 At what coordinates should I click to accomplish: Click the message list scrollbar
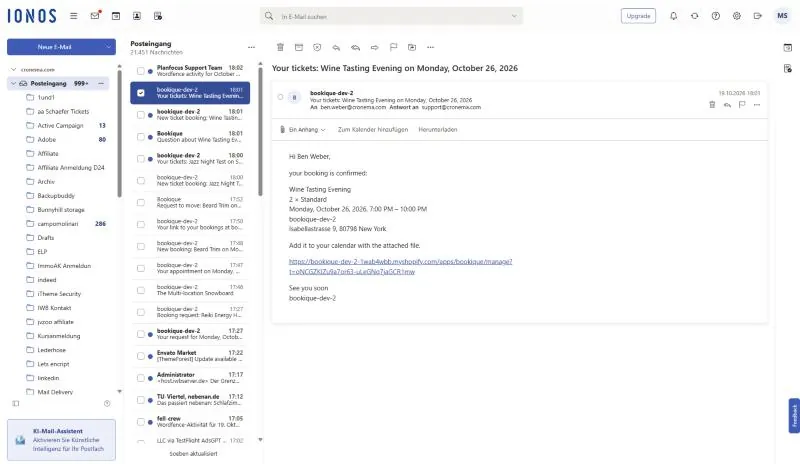pos(260,131)
